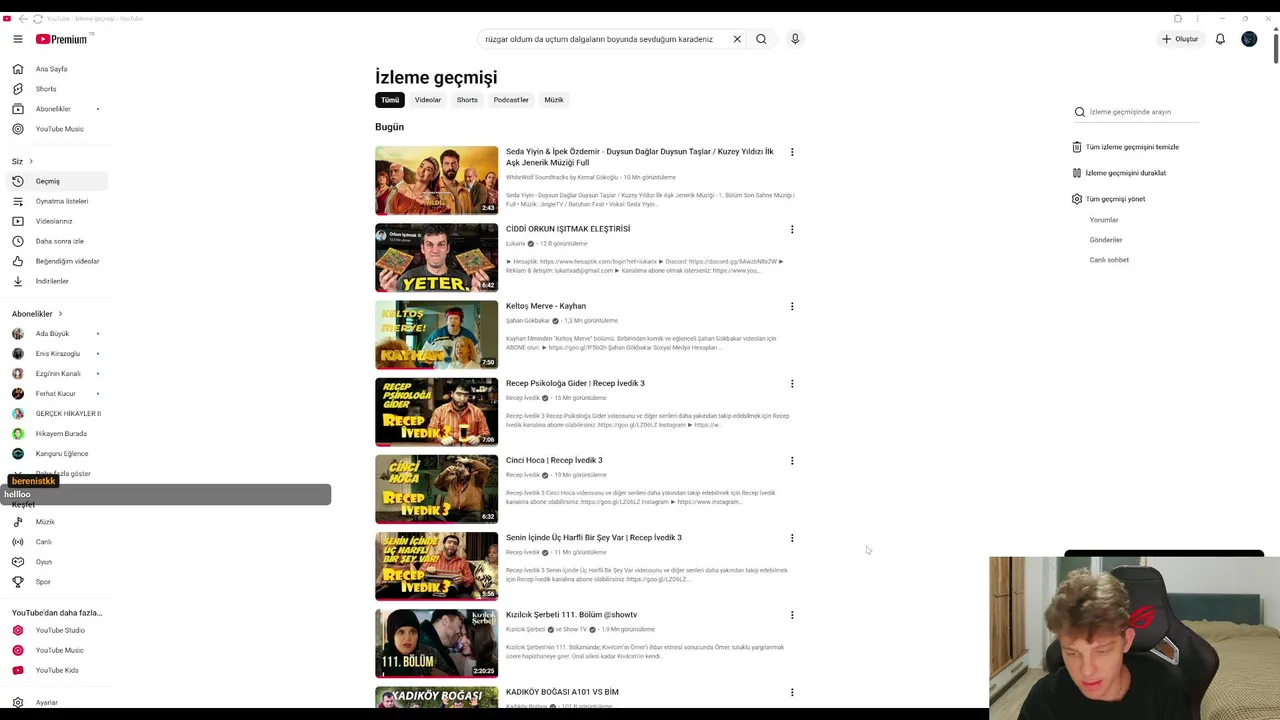Open Canlı live section
The image size is (1280, 720).
56,542
